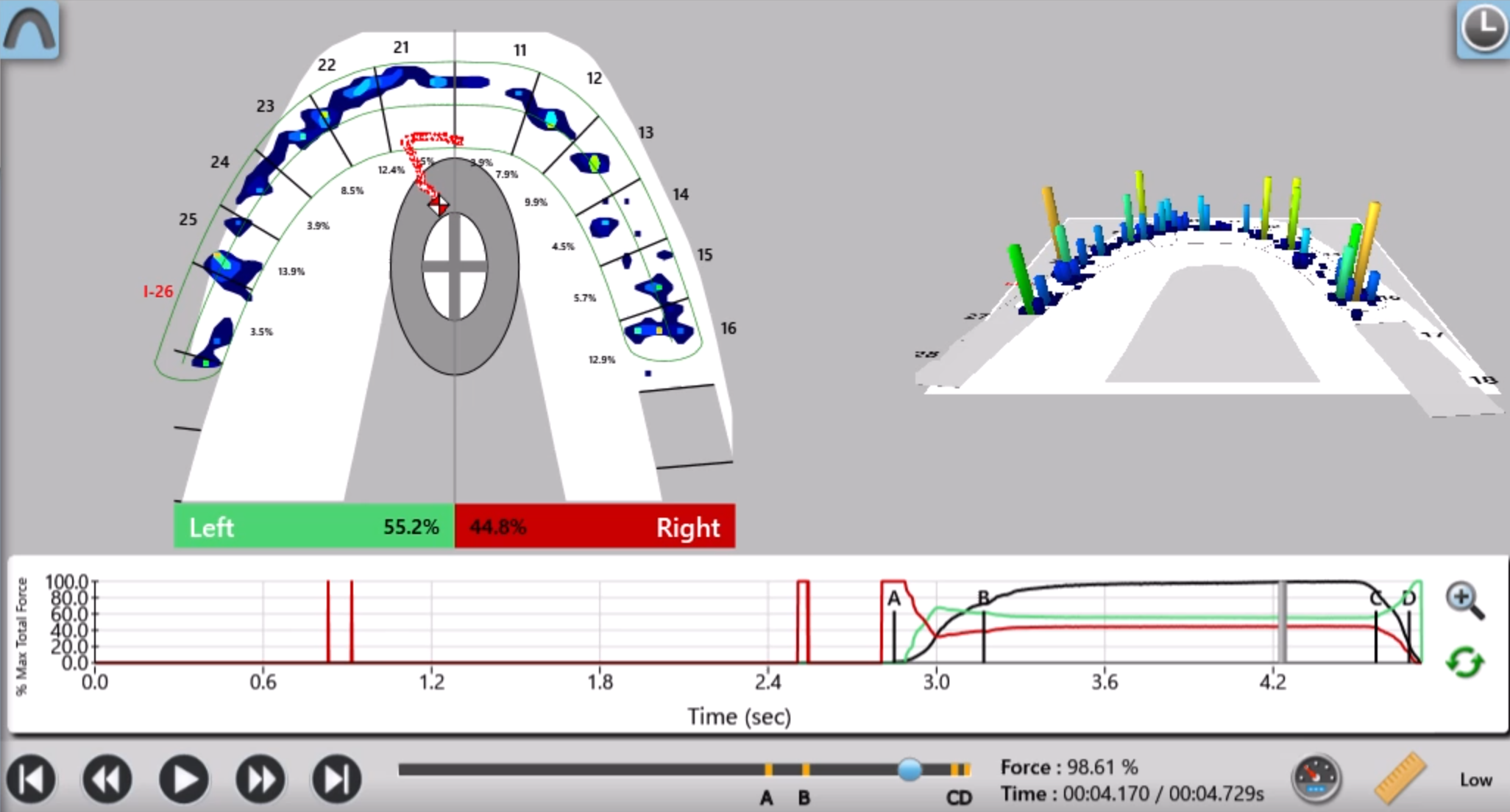Skip to last frame
Screen dimensions: 1510x812
click(x=336, y=779)
